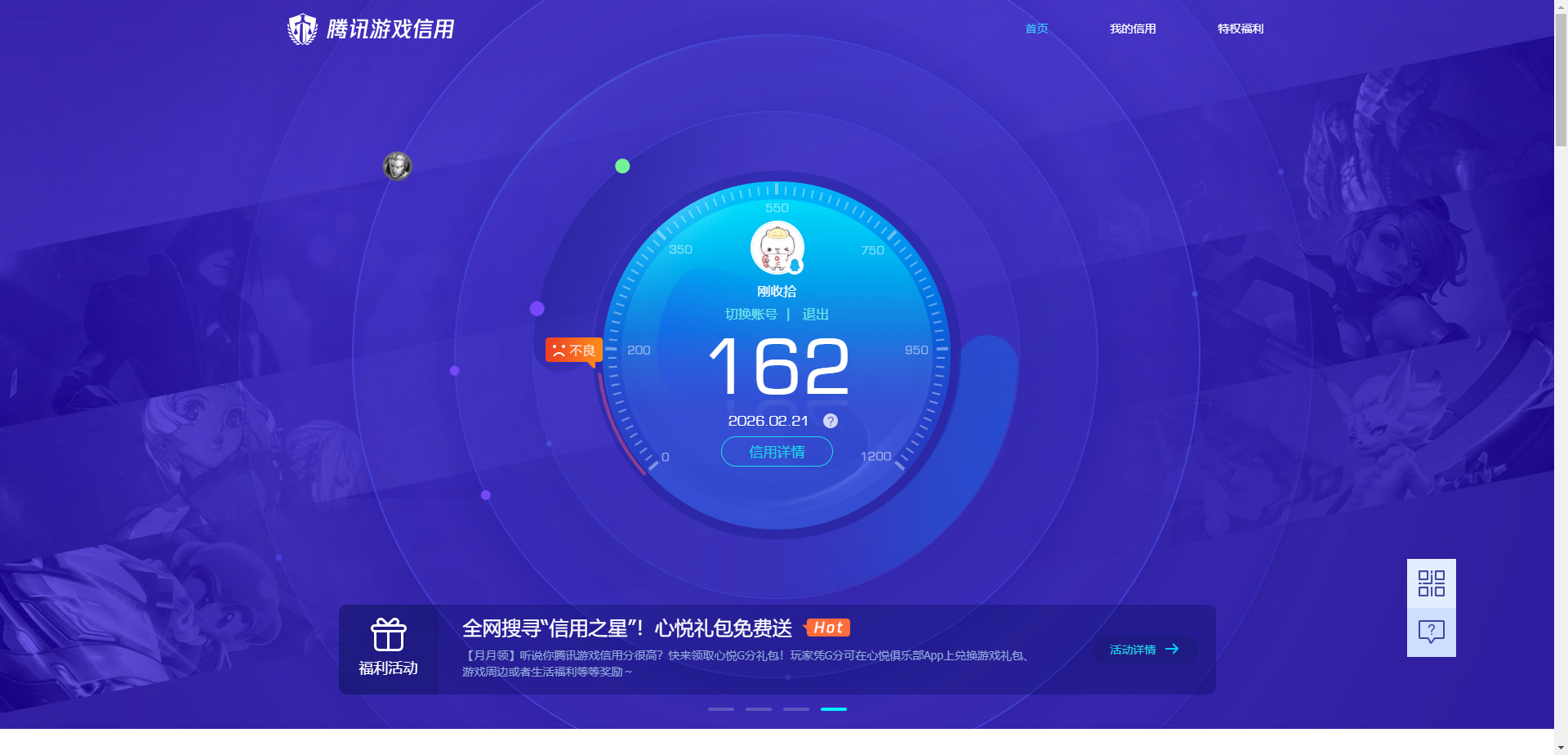Click the first carousel indicator dot
Viewport: 1568px width, 755px height.
(720, 709)
